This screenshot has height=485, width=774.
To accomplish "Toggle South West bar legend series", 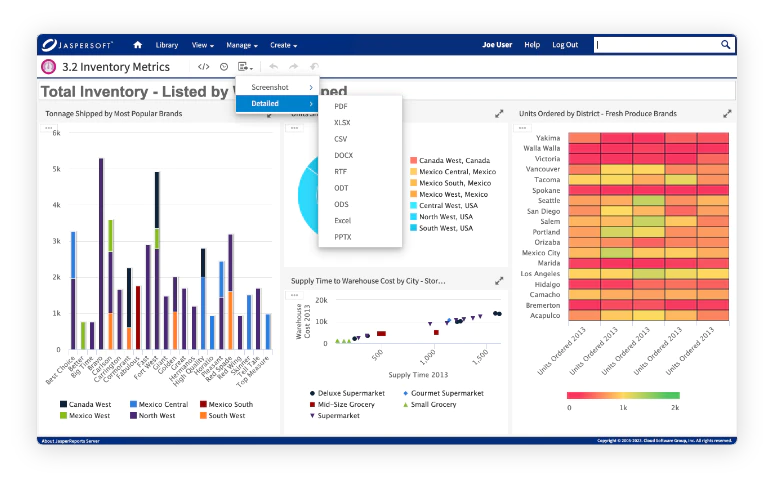I will [222, 415].
